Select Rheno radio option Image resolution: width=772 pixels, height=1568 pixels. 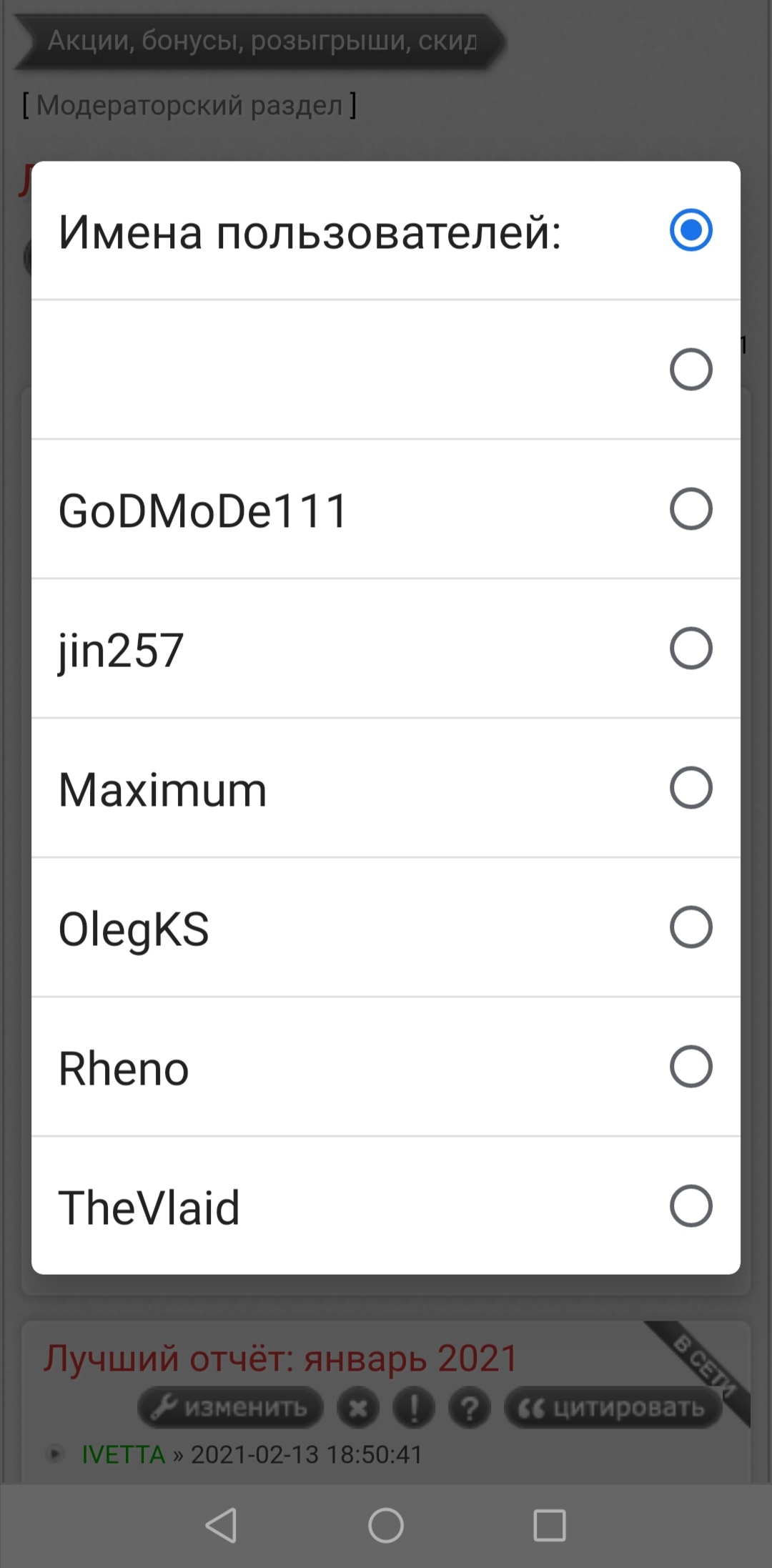point(691,1067)
